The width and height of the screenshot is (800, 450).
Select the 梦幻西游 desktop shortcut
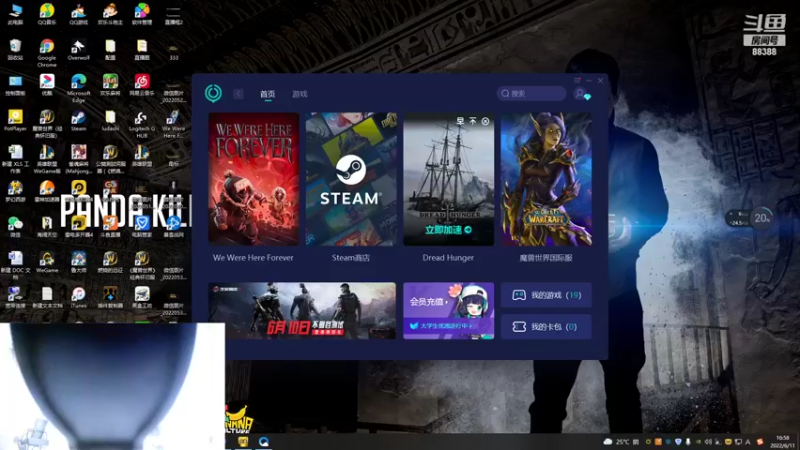click(15, 191)
